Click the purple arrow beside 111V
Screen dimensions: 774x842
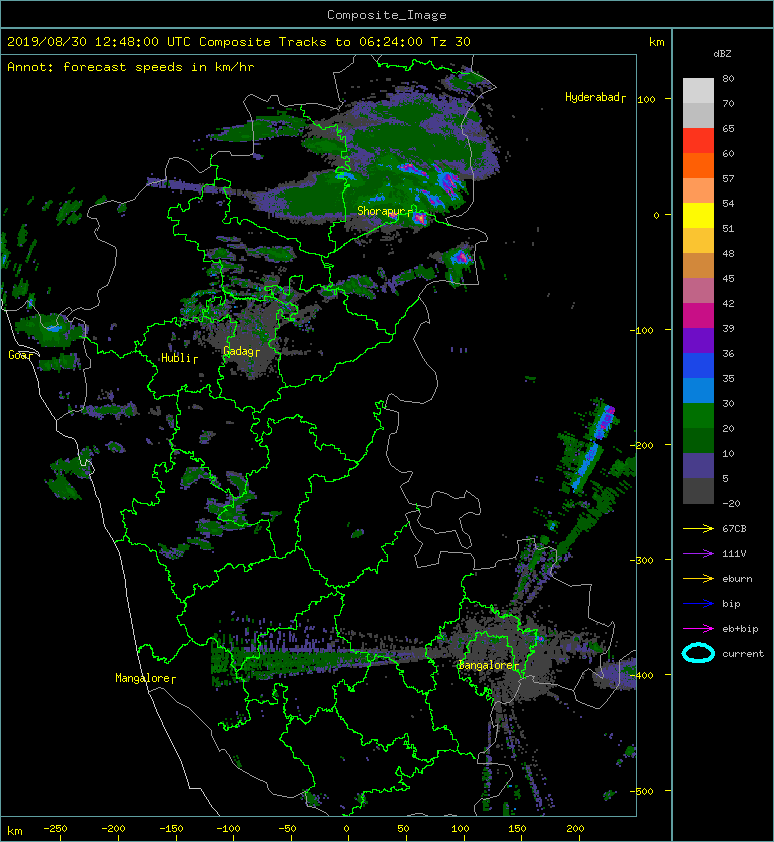(698, 554)
